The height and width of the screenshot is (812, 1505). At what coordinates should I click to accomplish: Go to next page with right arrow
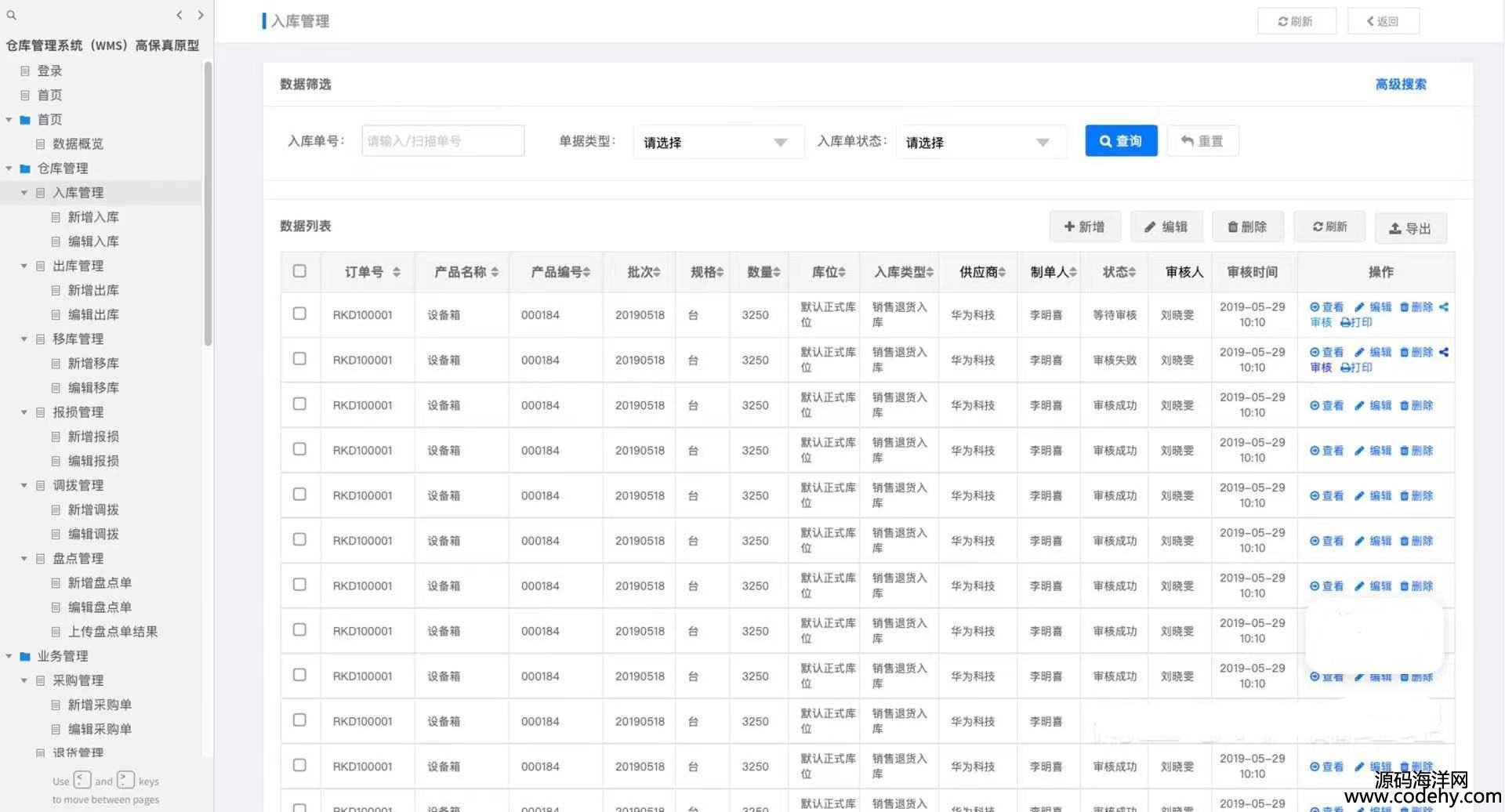click(201, 15)
